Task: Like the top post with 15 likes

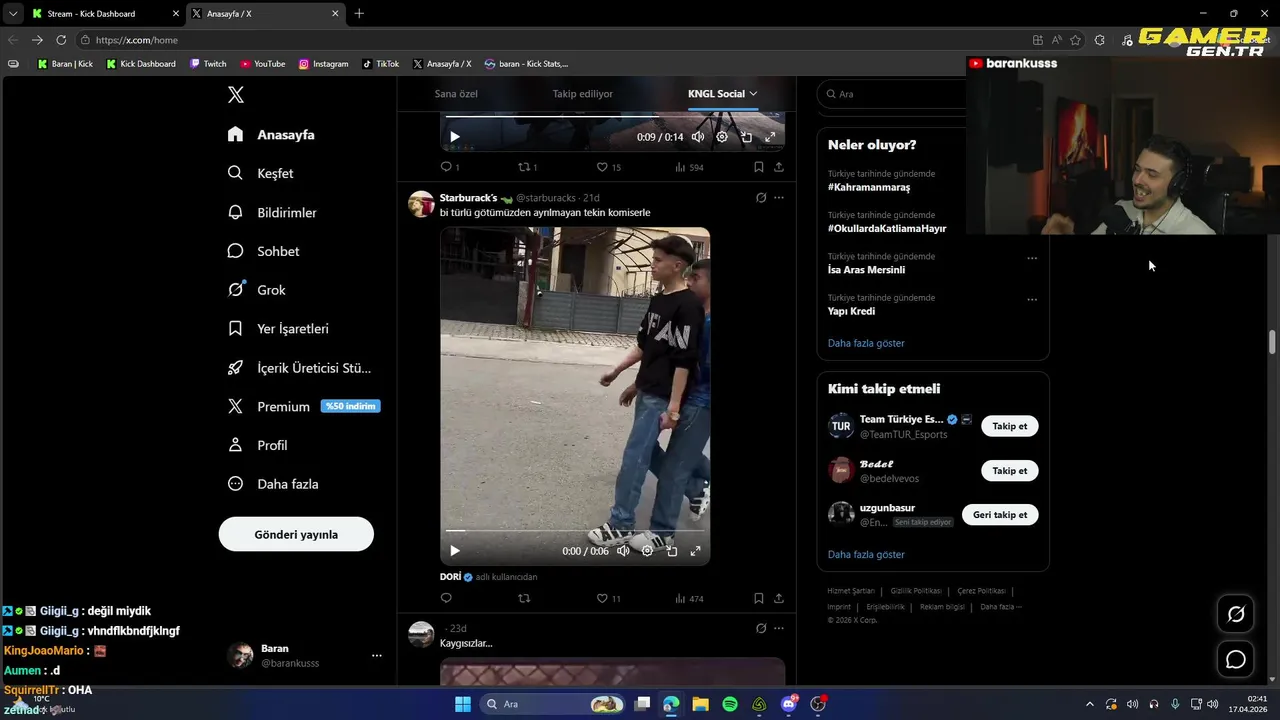Action: coord(608,167)
